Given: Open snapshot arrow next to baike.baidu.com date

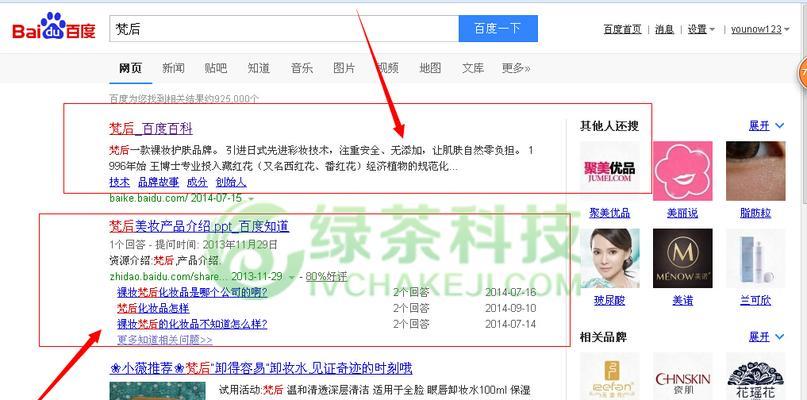Looking at the screenshot, I should click(251, 198).
